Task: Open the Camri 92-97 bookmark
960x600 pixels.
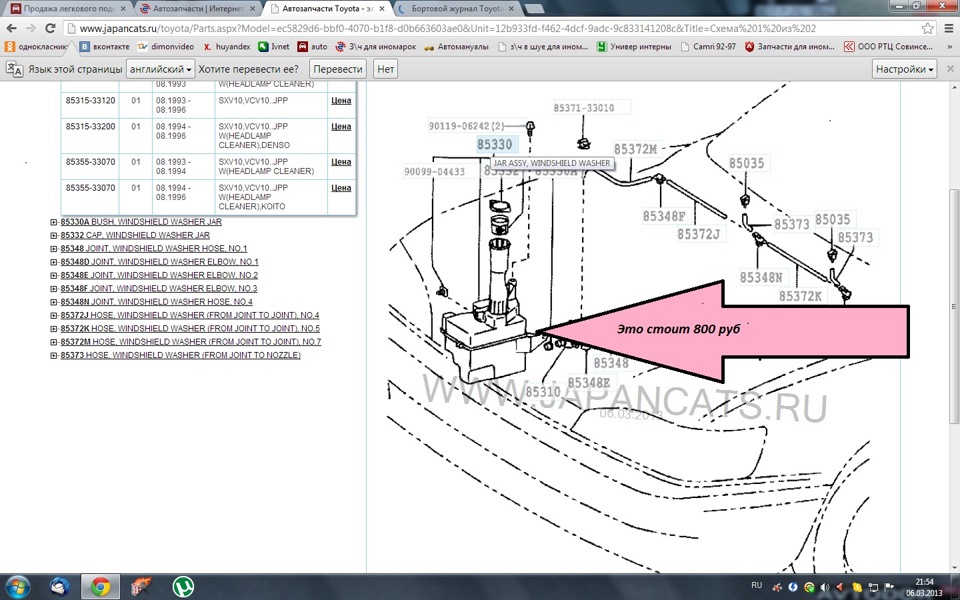Action: click(708, 47)
